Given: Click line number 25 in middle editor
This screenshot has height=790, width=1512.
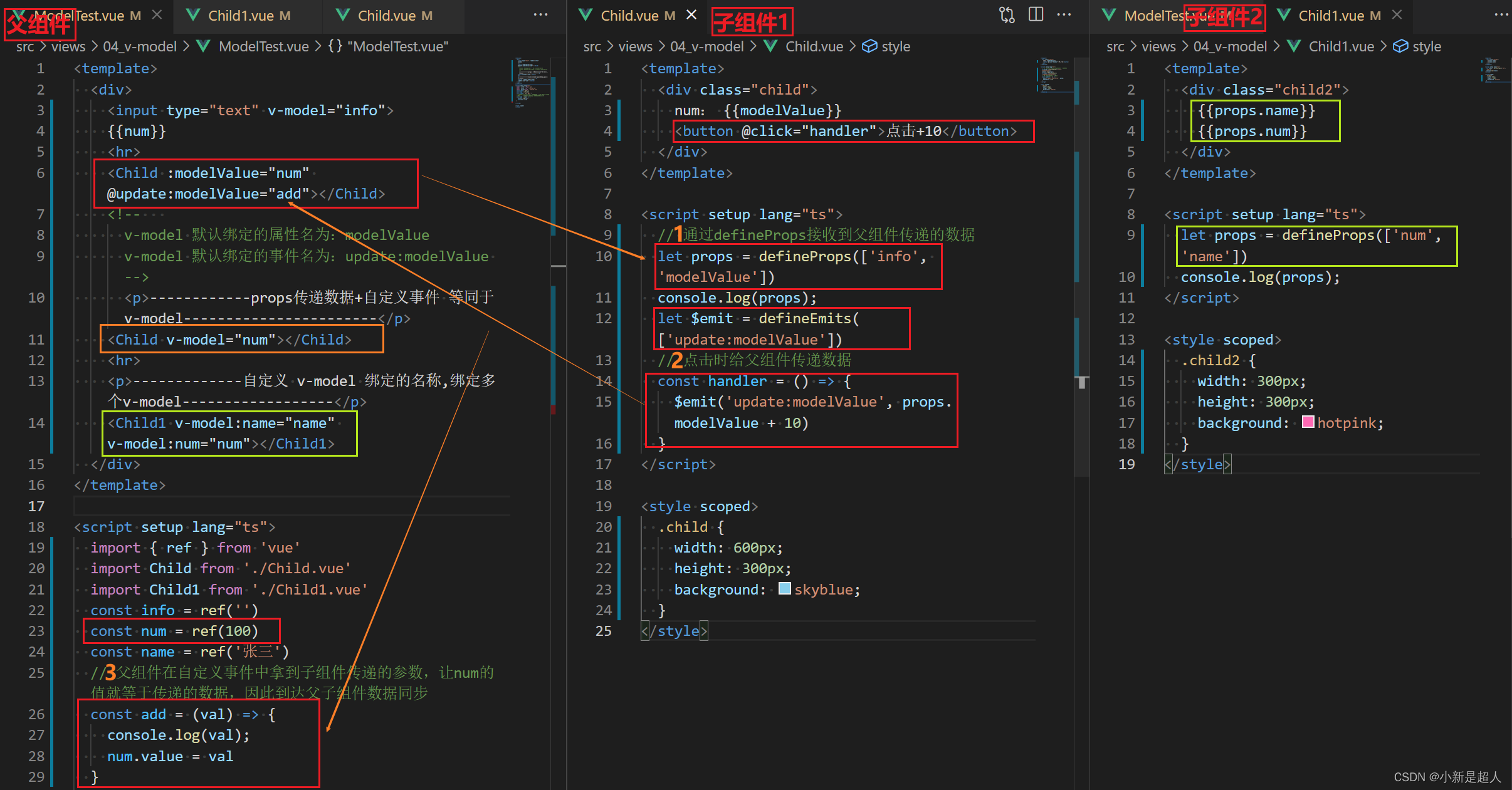Looking at the screenshot, I should pos(603,630).
